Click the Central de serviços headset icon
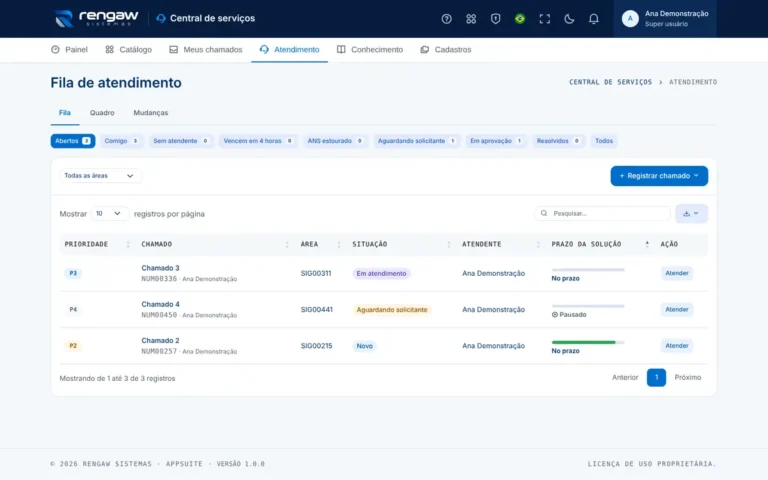This screenshot has height=480, width=768. click(x=161, y=19)
